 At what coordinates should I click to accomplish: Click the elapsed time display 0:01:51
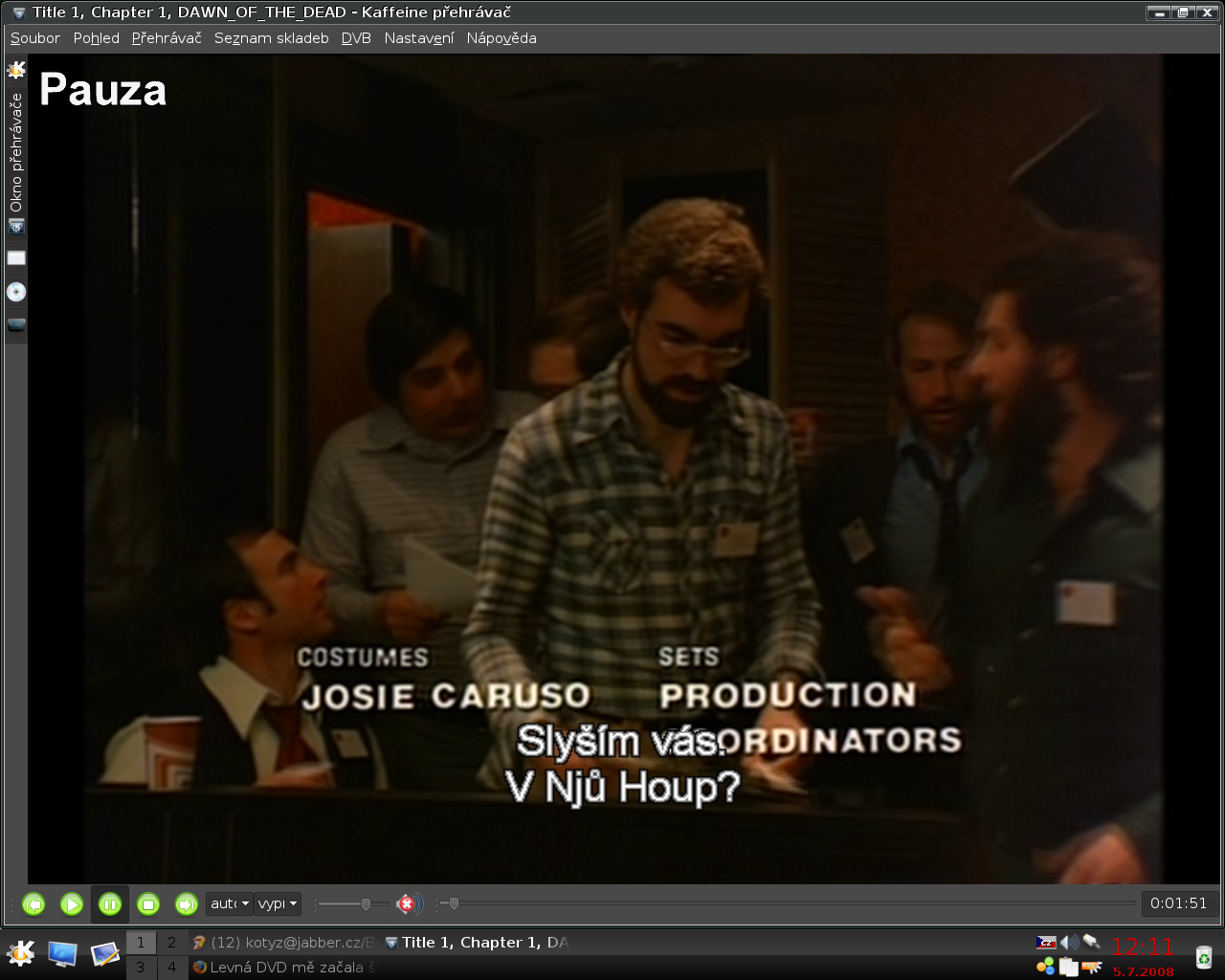coord(1179,903)
